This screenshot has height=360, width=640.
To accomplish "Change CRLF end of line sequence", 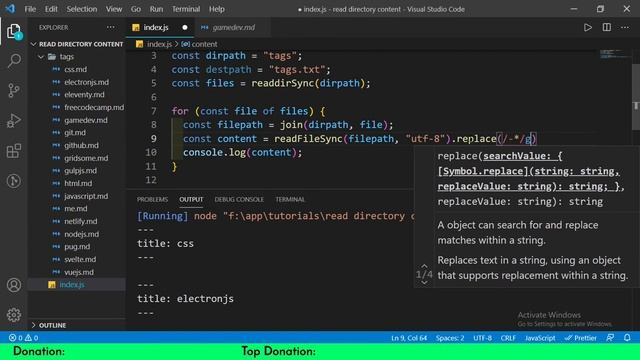I will tap(508, 338).
